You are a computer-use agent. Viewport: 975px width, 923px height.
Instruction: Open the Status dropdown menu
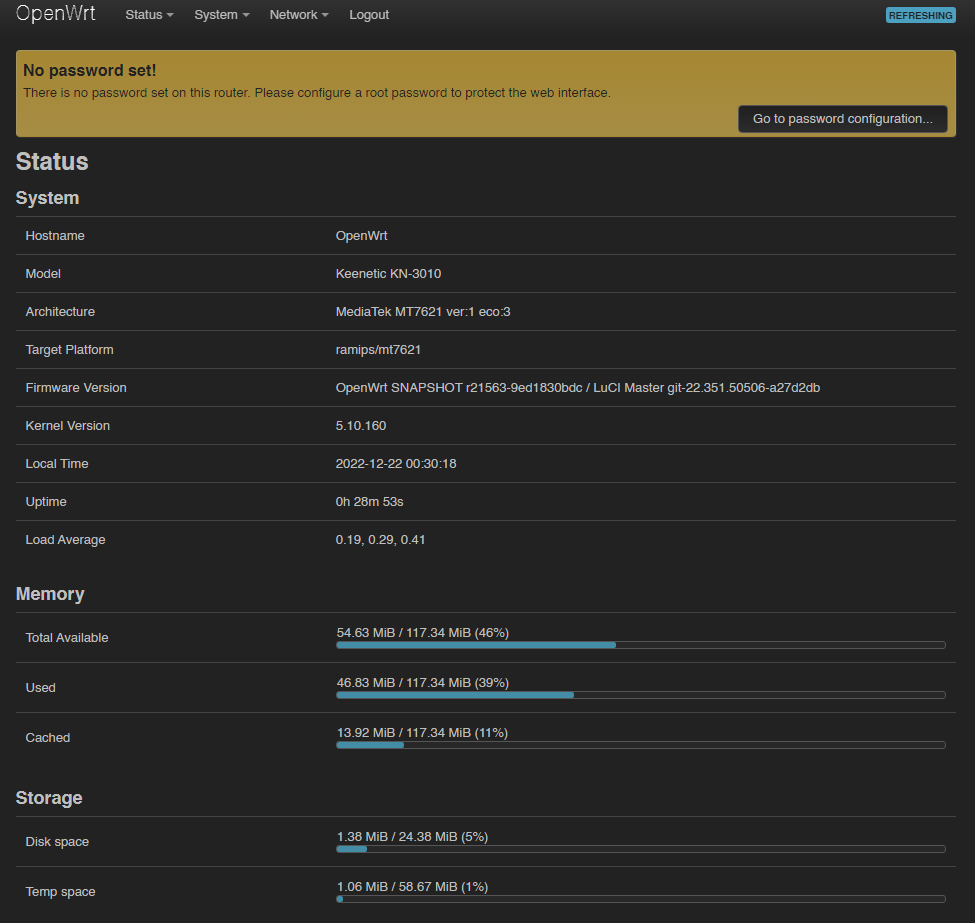(149, 15)
